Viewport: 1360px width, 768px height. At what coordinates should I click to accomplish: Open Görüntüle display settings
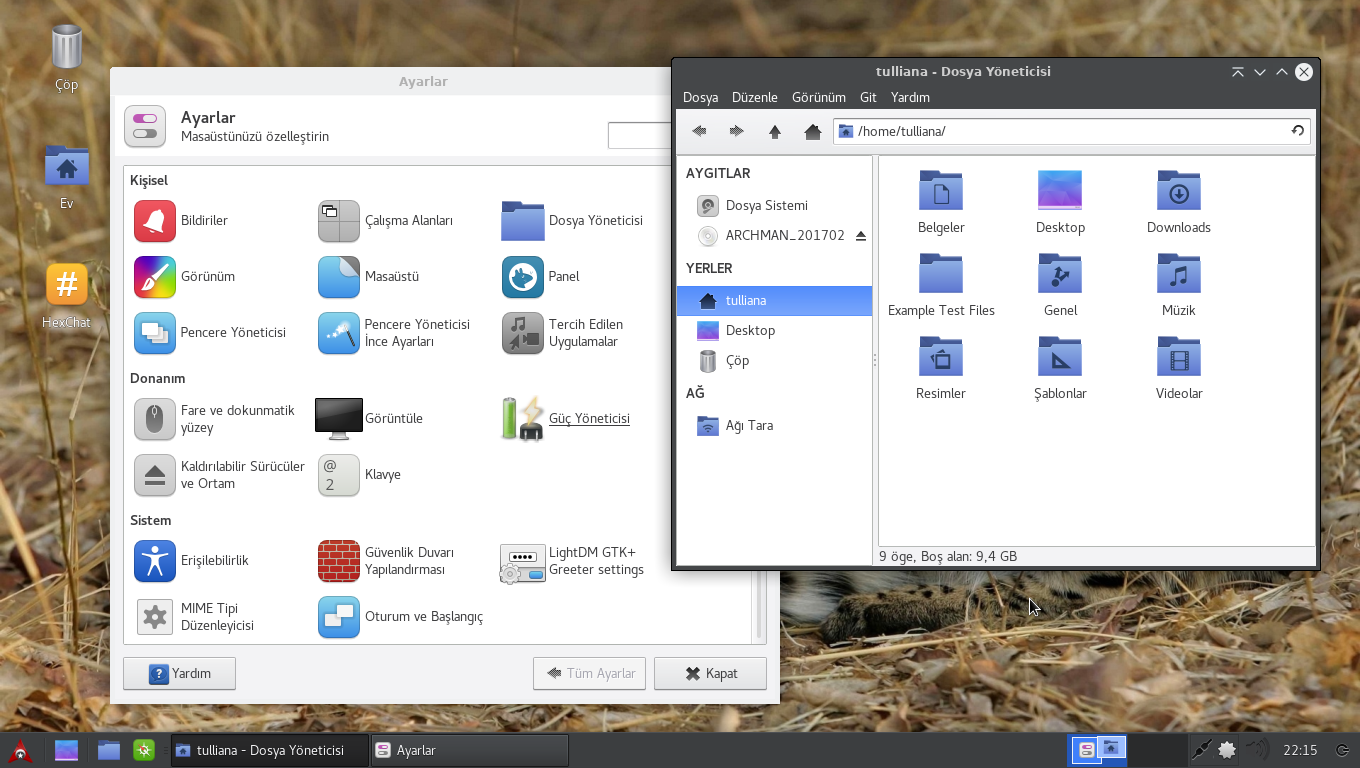(x=369, y=419)
